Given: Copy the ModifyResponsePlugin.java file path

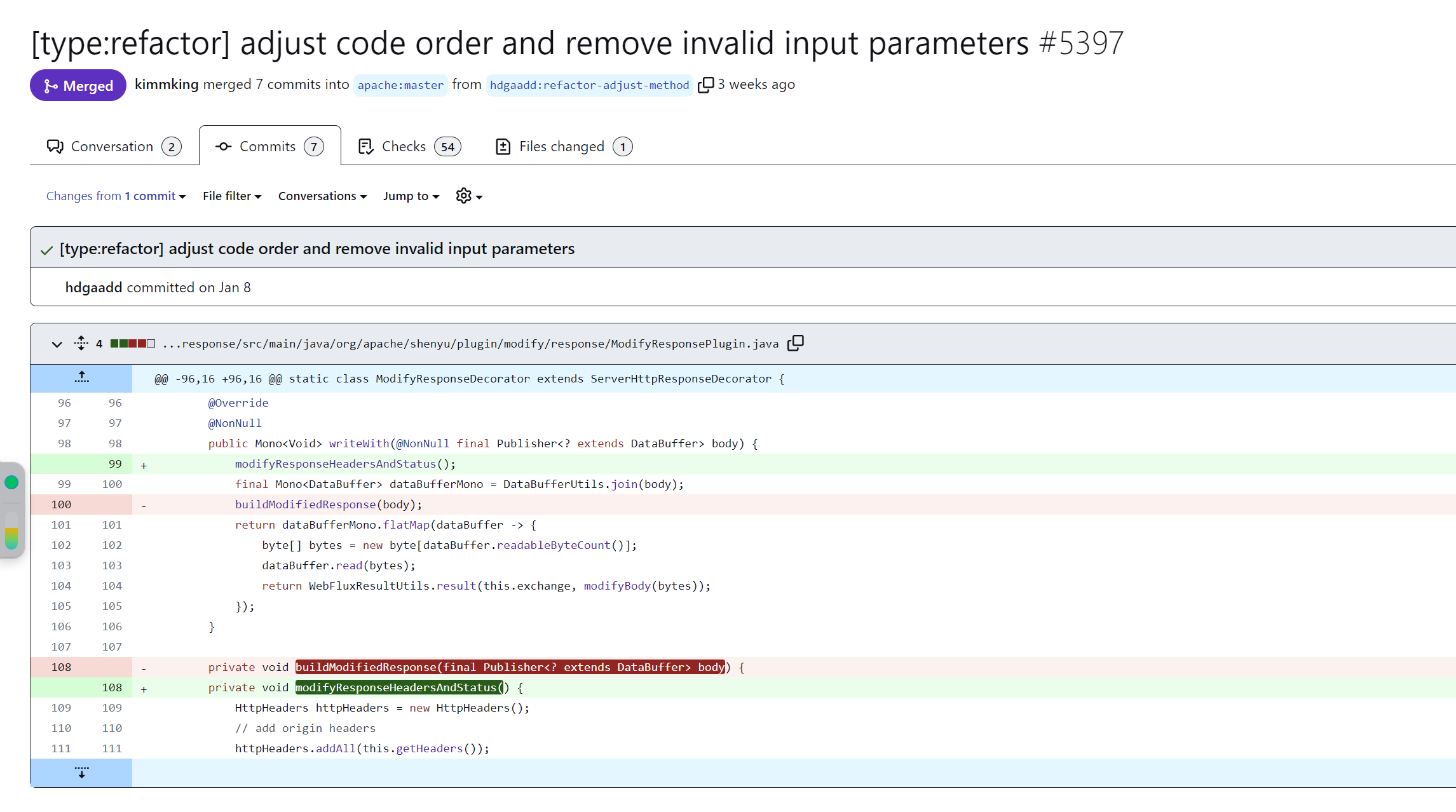Looking at the screenshot, I should 795,343.
